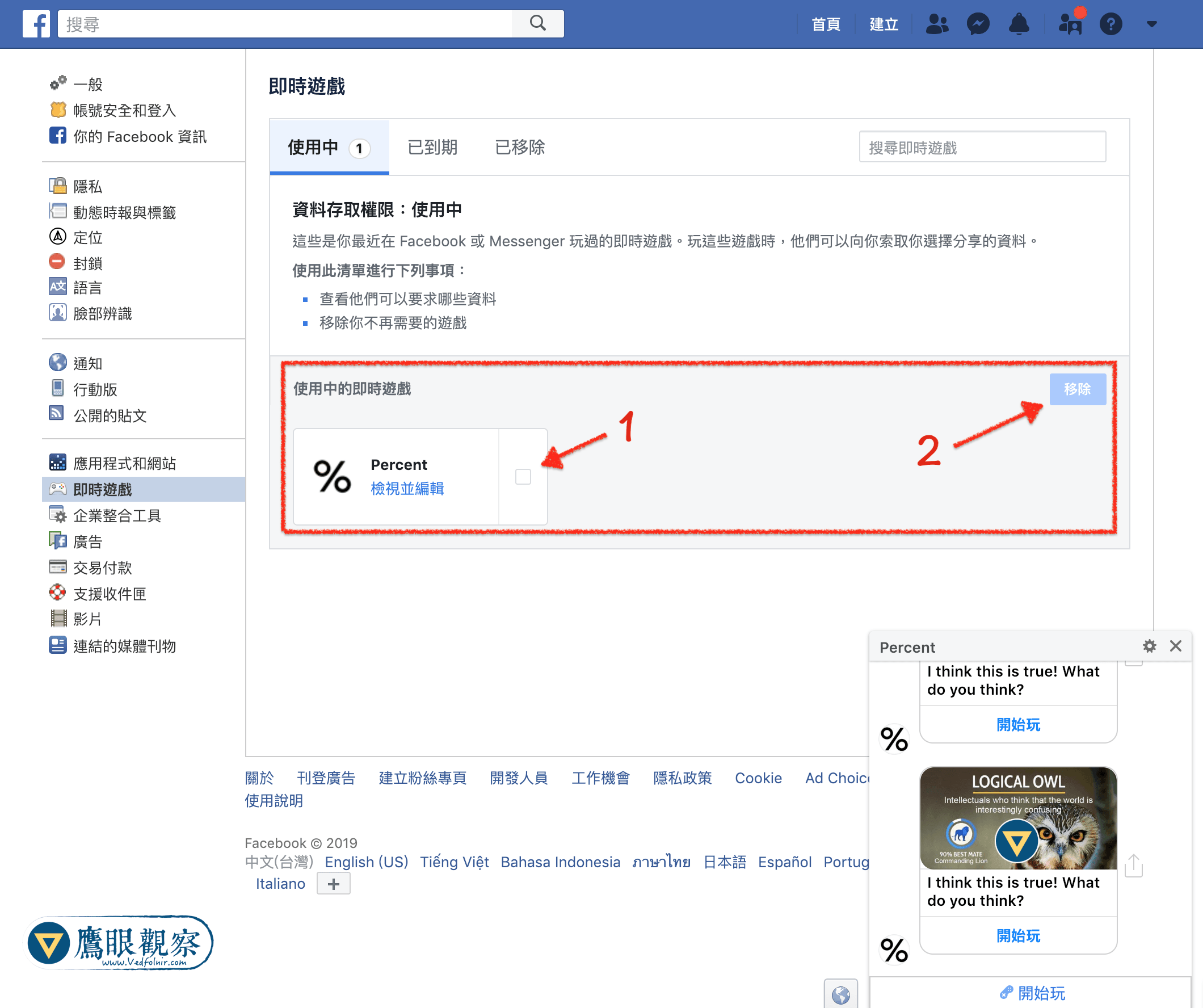Image resolution: width=1203 pixels, height=1008 pixels.
Task: Click the 搜尋即時遊戲 search field
Action: [982, 147]
